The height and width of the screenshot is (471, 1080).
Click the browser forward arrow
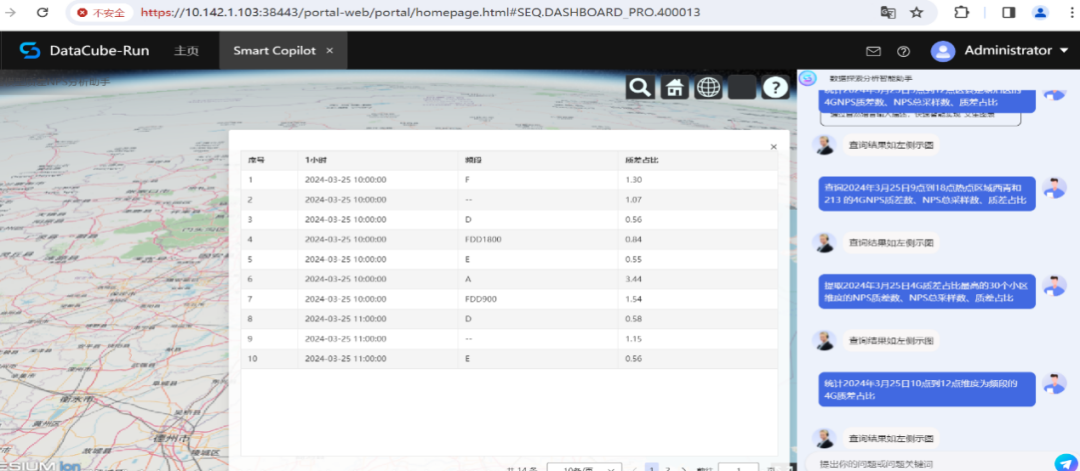10,12
